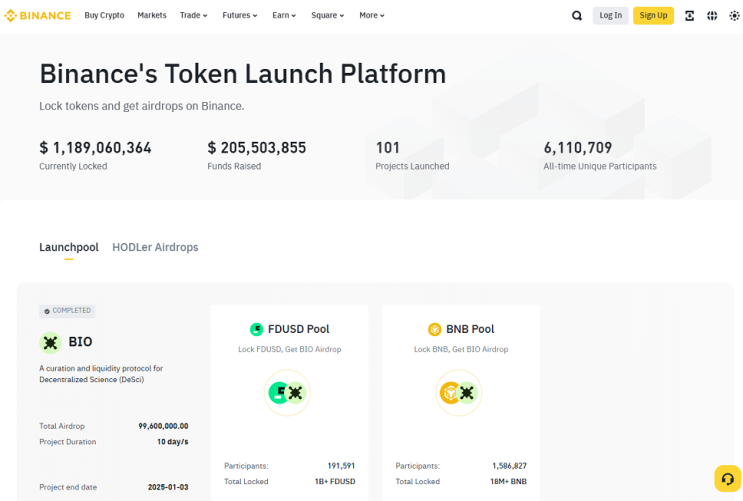
Task: Click the 18M+ BNB total locked value
Action: (508, 482)
